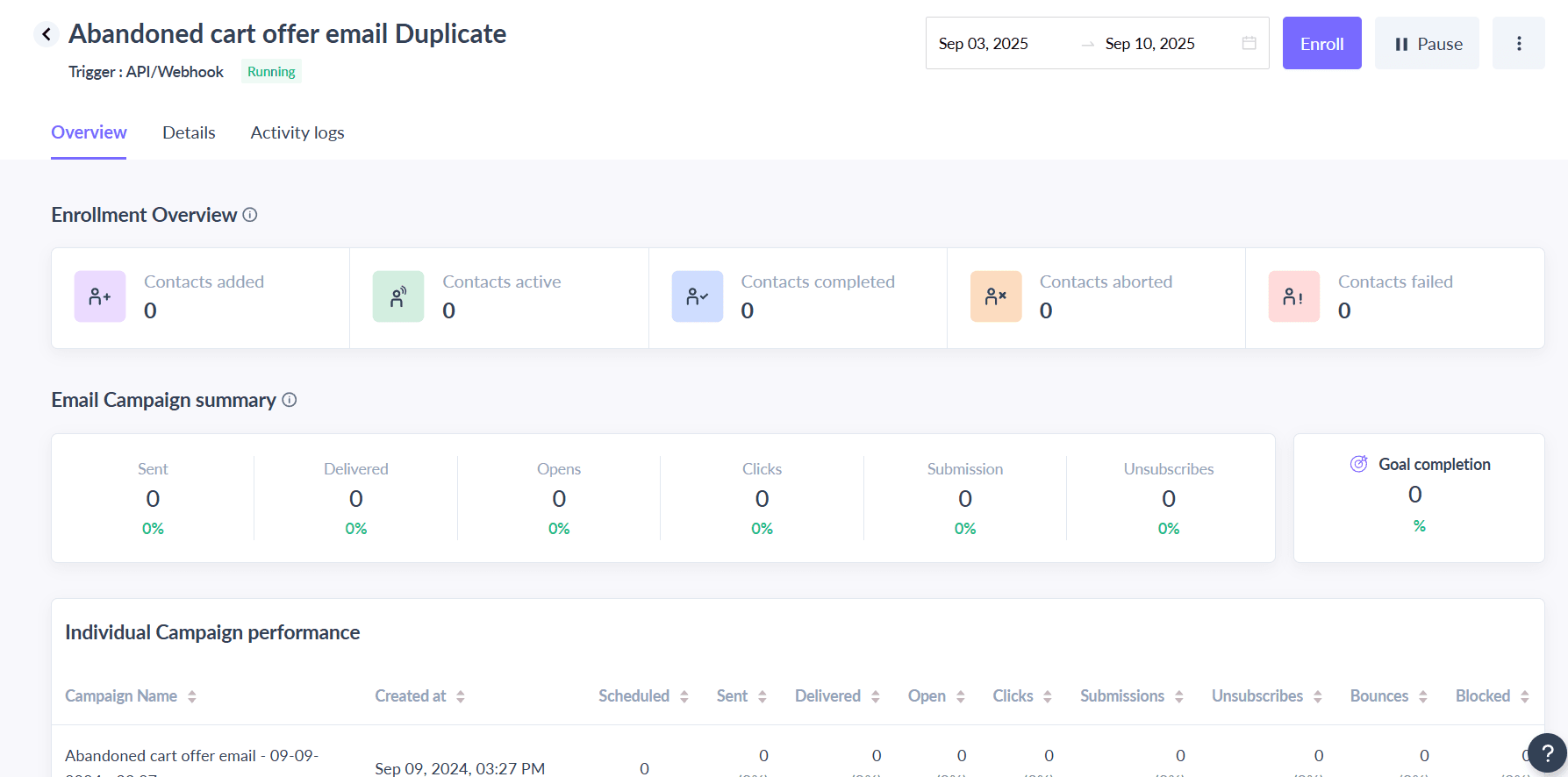
Task: Switch to the Activity logs tab
Action: click(297, 132)
